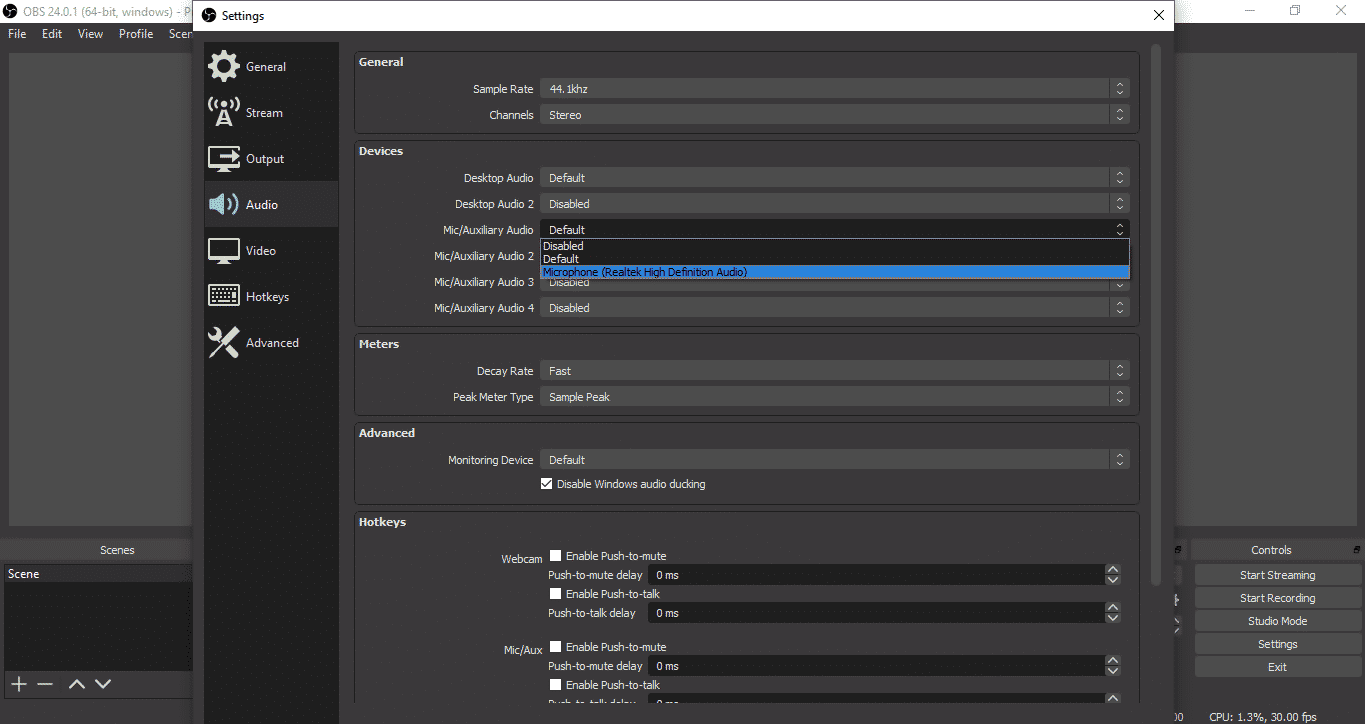
Task: Click Start Recording button
Action: pyautogui.click(x=1277, y=598)
